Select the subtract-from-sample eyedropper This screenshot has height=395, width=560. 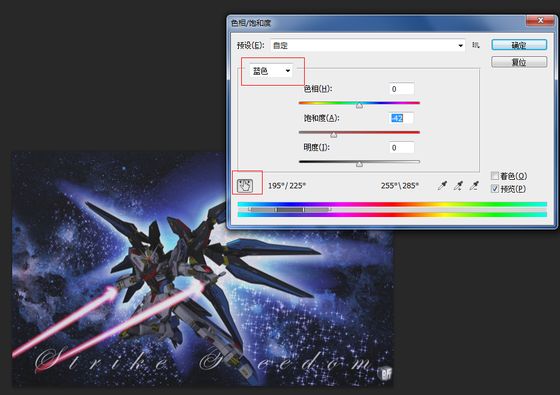(x=474, y=185)
